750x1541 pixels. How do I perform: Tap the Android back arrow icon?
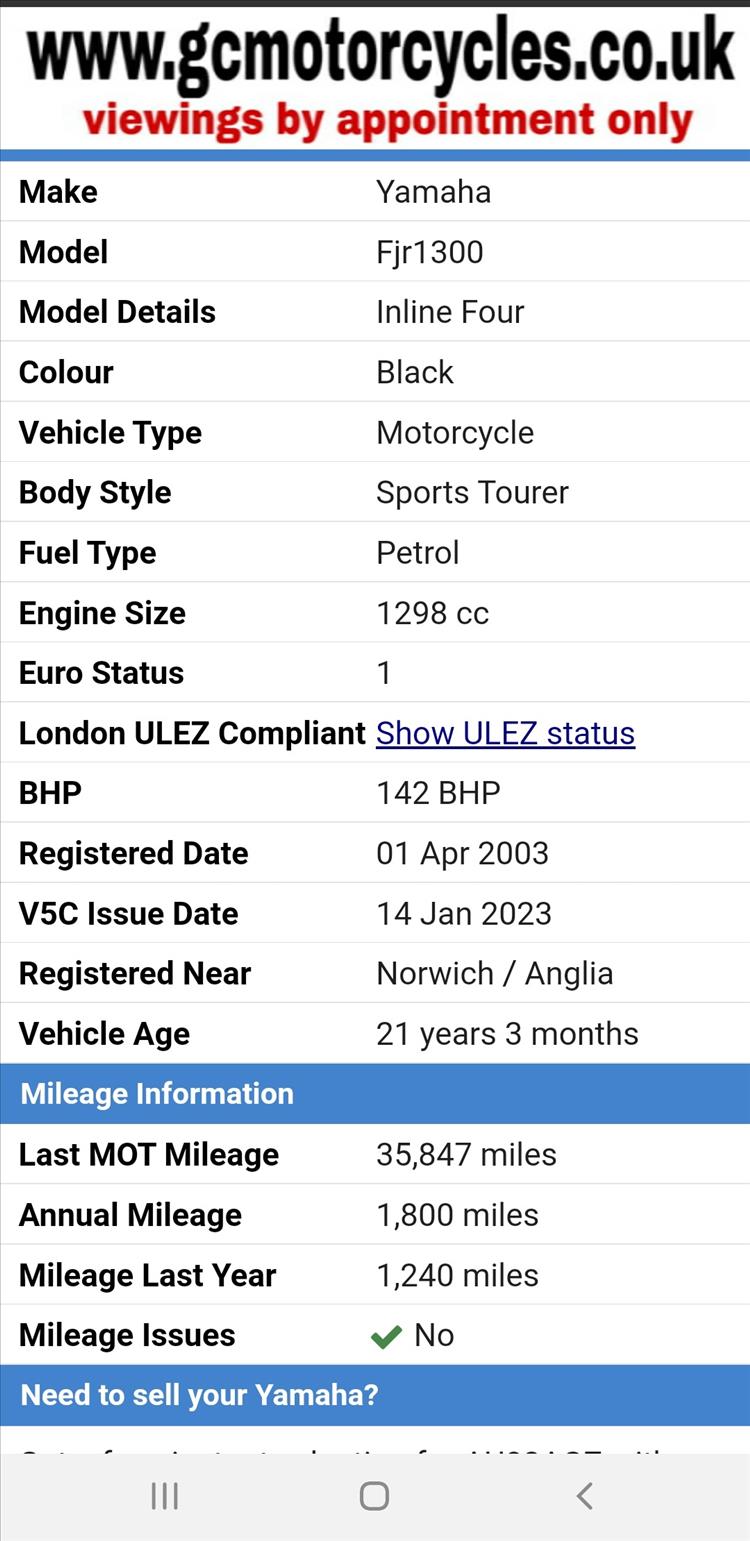click(x=585, y=1495)
